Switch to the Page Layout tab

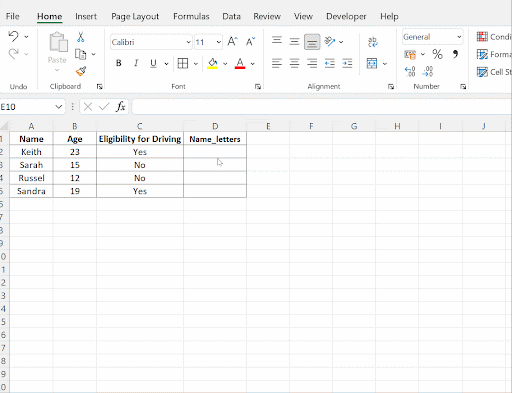135,16
